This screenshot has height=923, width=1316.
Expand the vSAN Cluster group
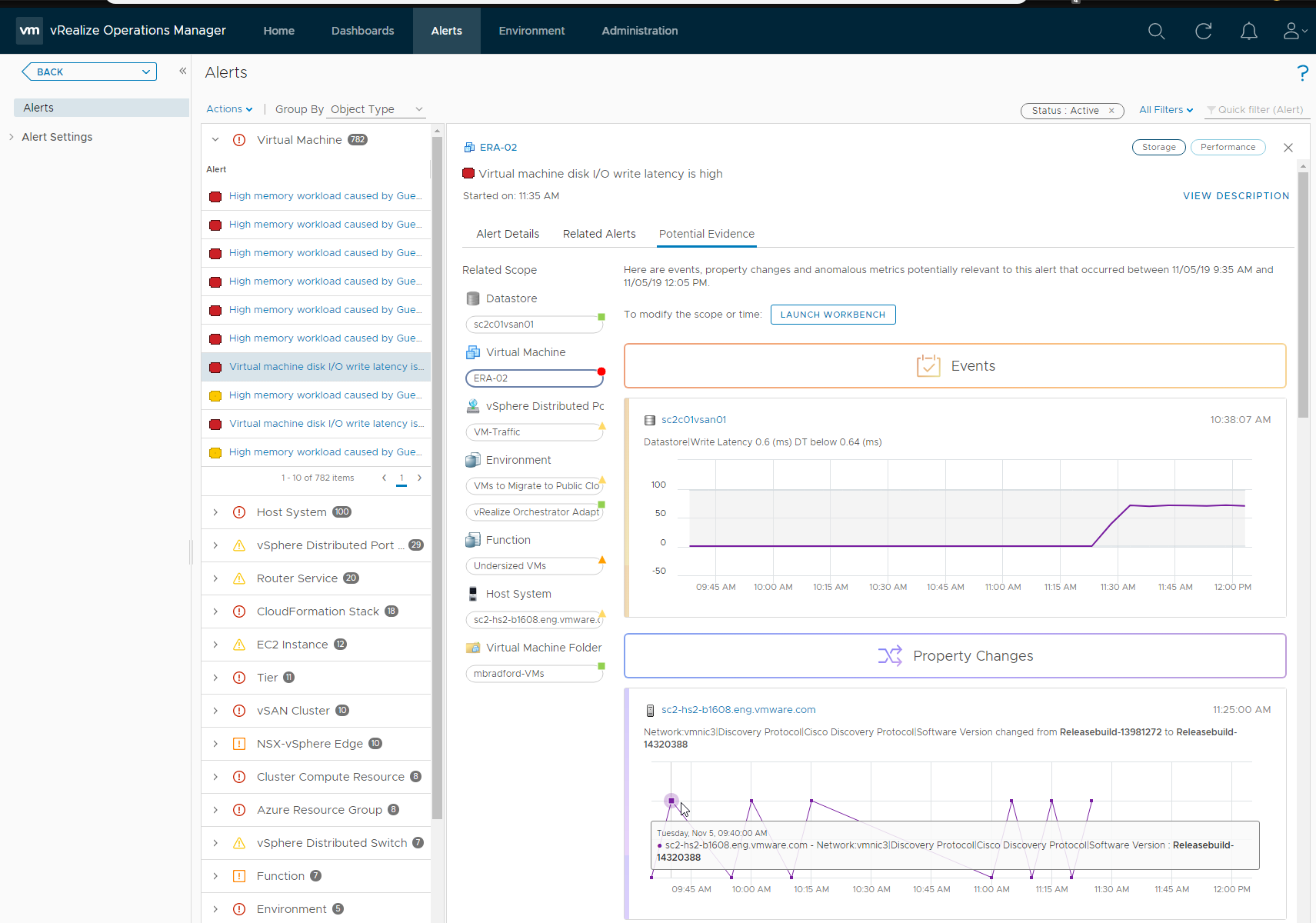click(215, 711)
